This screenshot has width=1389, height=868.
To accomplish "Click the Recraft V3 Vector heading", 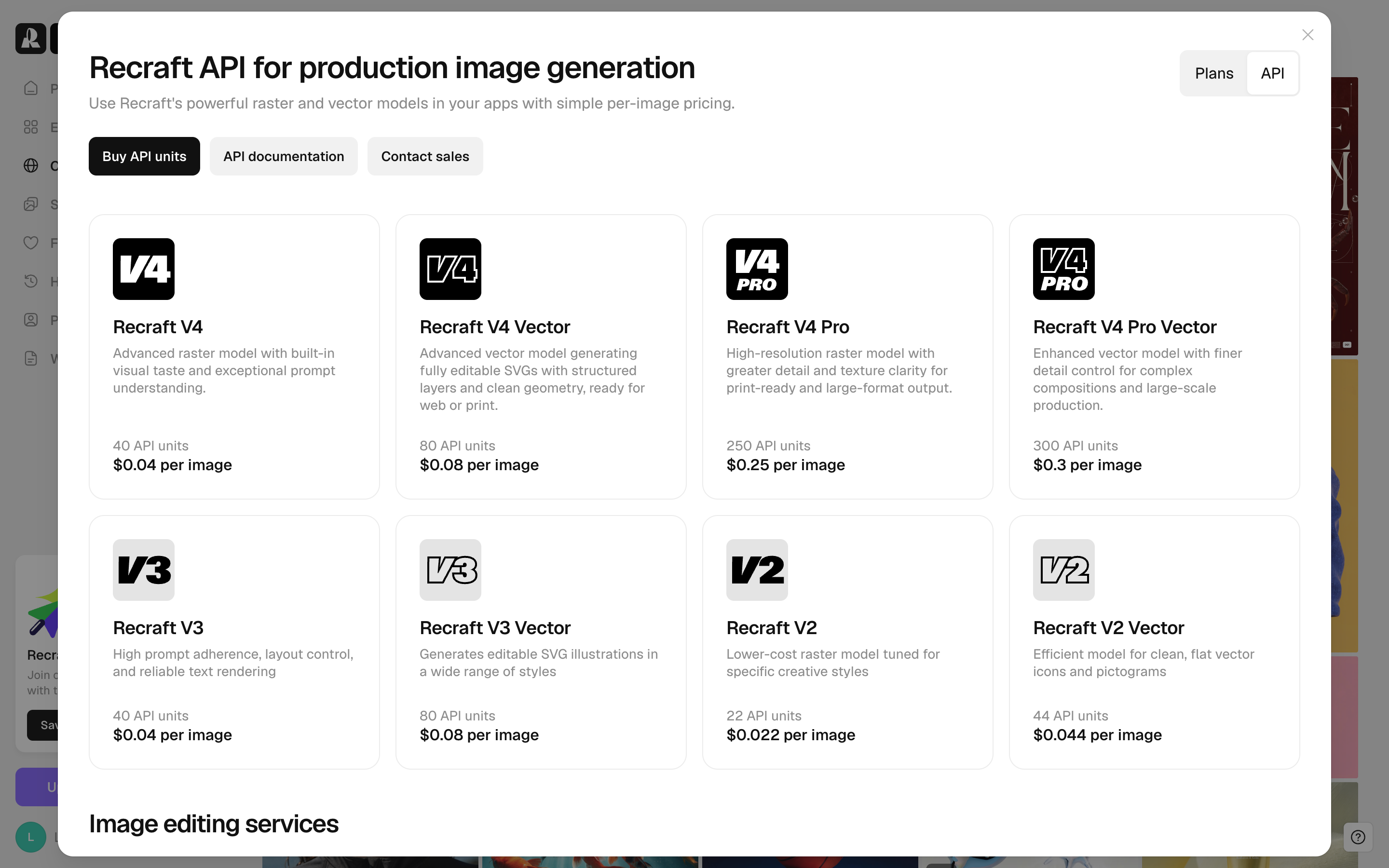I will click(x=495, y=627).
